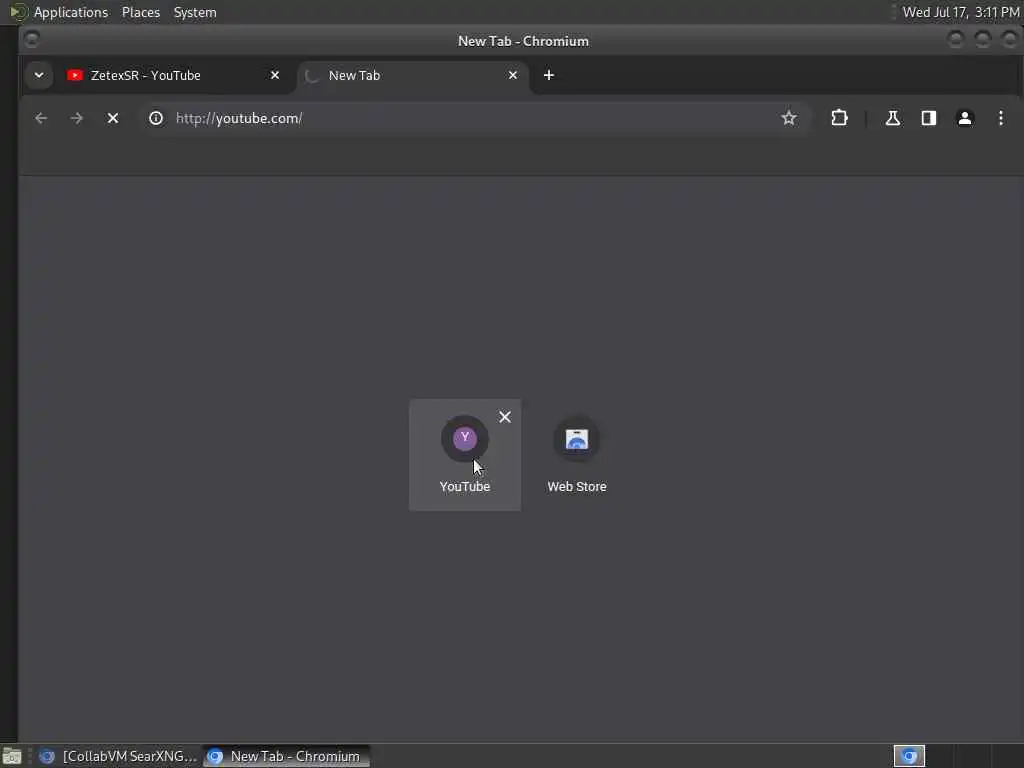Open the window menu icon in title bar
Image resolution: width=1024 pixels, height=768 pixels.
click(x=31, y=40)
